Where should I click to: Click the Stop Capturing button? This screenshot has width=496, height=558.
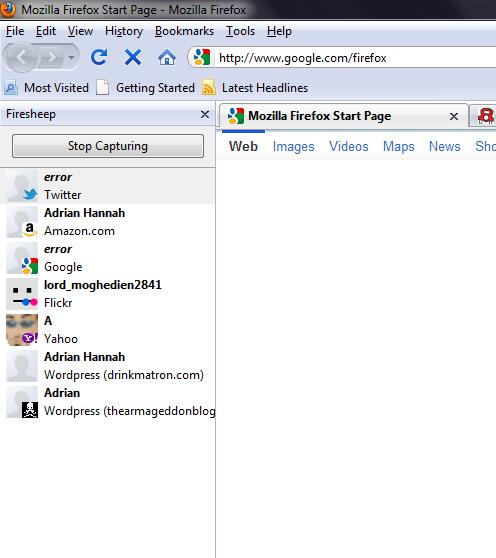click(108, 146)
